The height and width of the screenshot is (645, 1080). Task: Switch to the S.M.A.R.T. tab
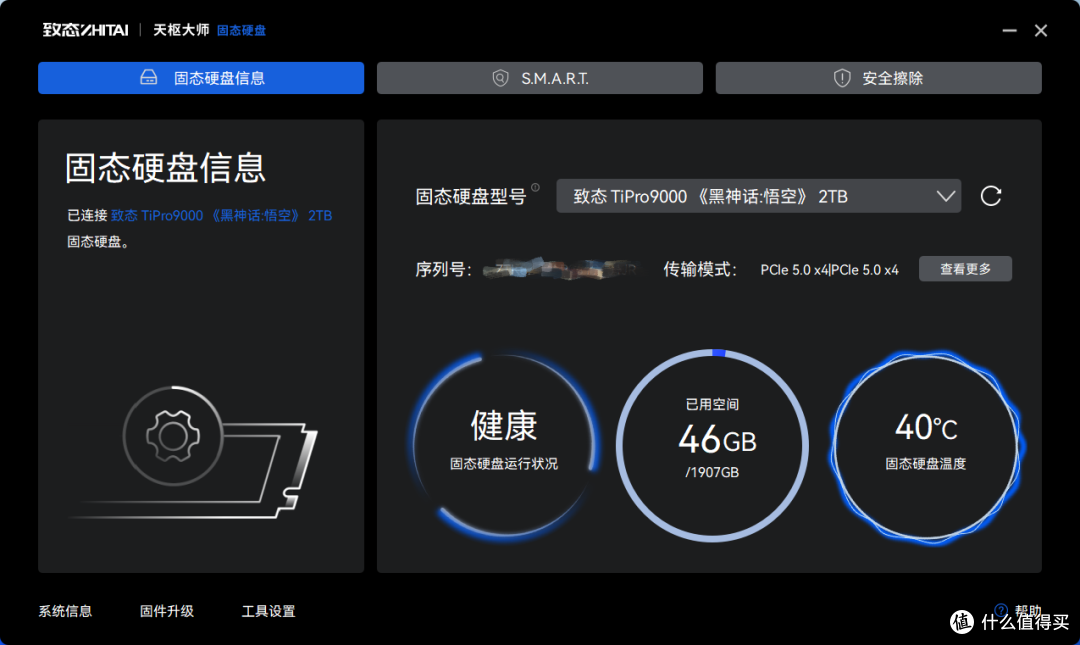coord(539,78)
